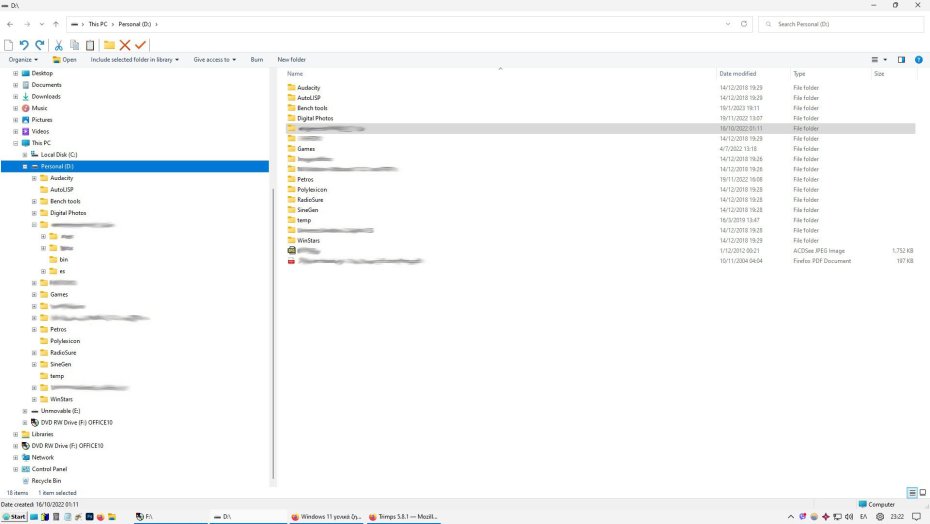Image resolution: width=930 pixels, height=524 pixels.
Task: Open the Photoshop shortcut in the taskbar
Action: click(90, 517)
